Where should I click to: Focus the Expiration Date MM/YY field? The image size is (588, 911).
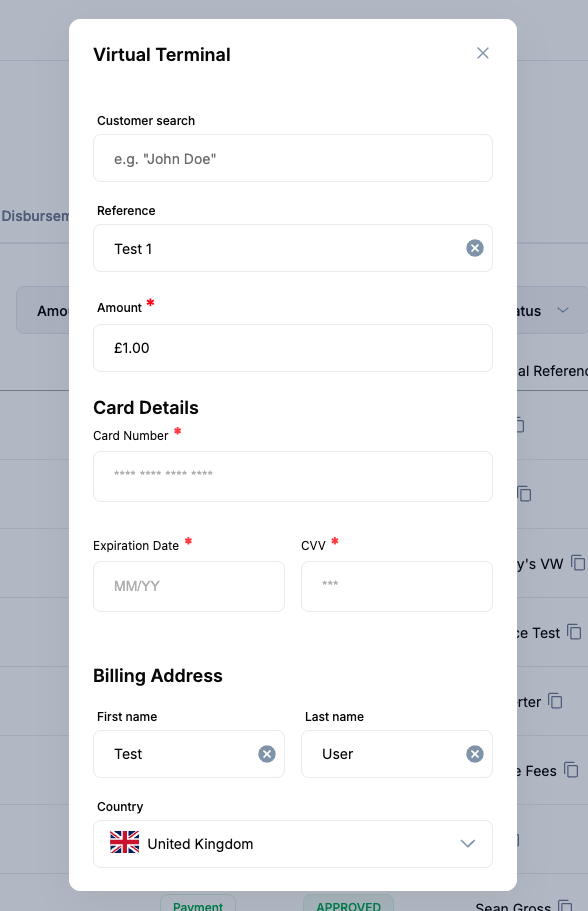point(189,586)
